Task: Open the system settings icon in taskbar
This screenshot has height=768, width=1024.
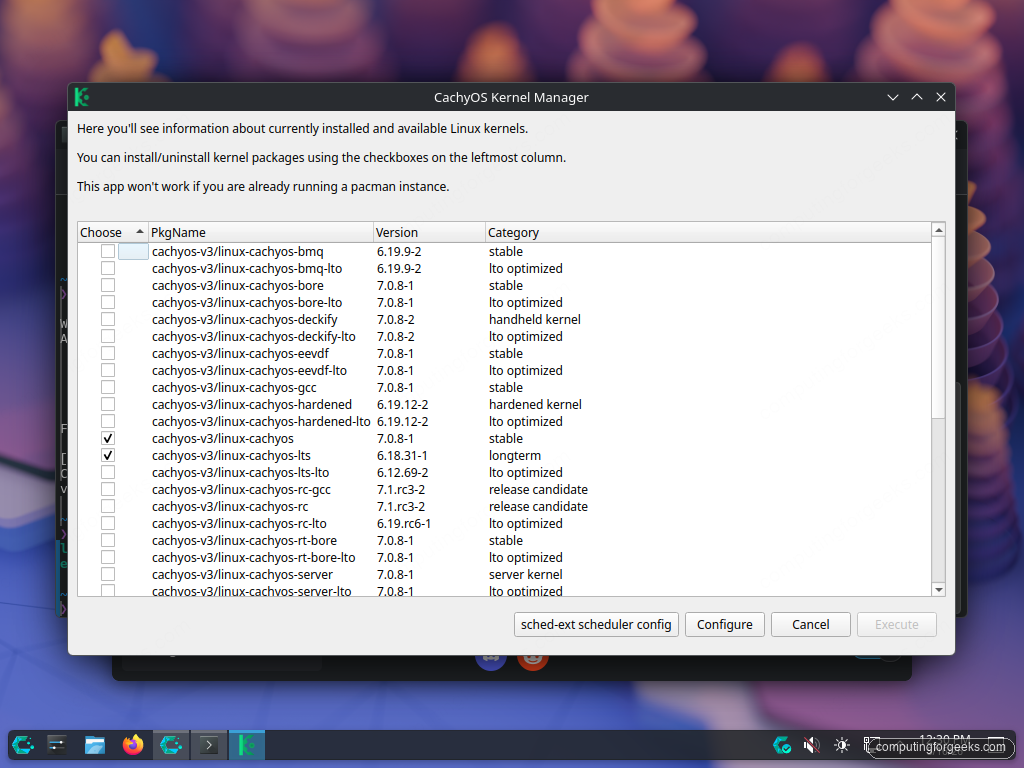Action: pyautogui.click(x=57, y=745)
